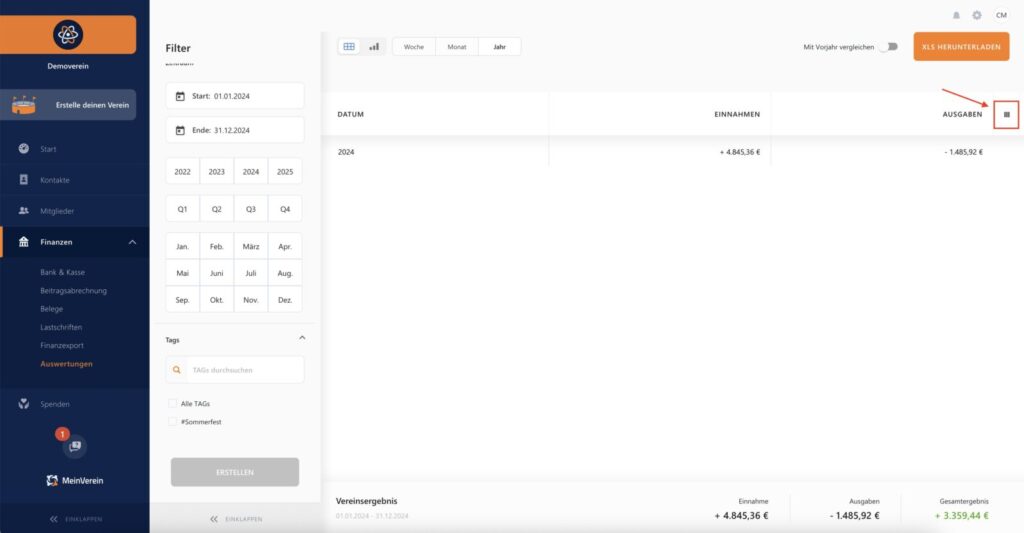Screen dimensions: 1024x533
Task: Select the Woche tab
Action: click(x=413, y=47)
